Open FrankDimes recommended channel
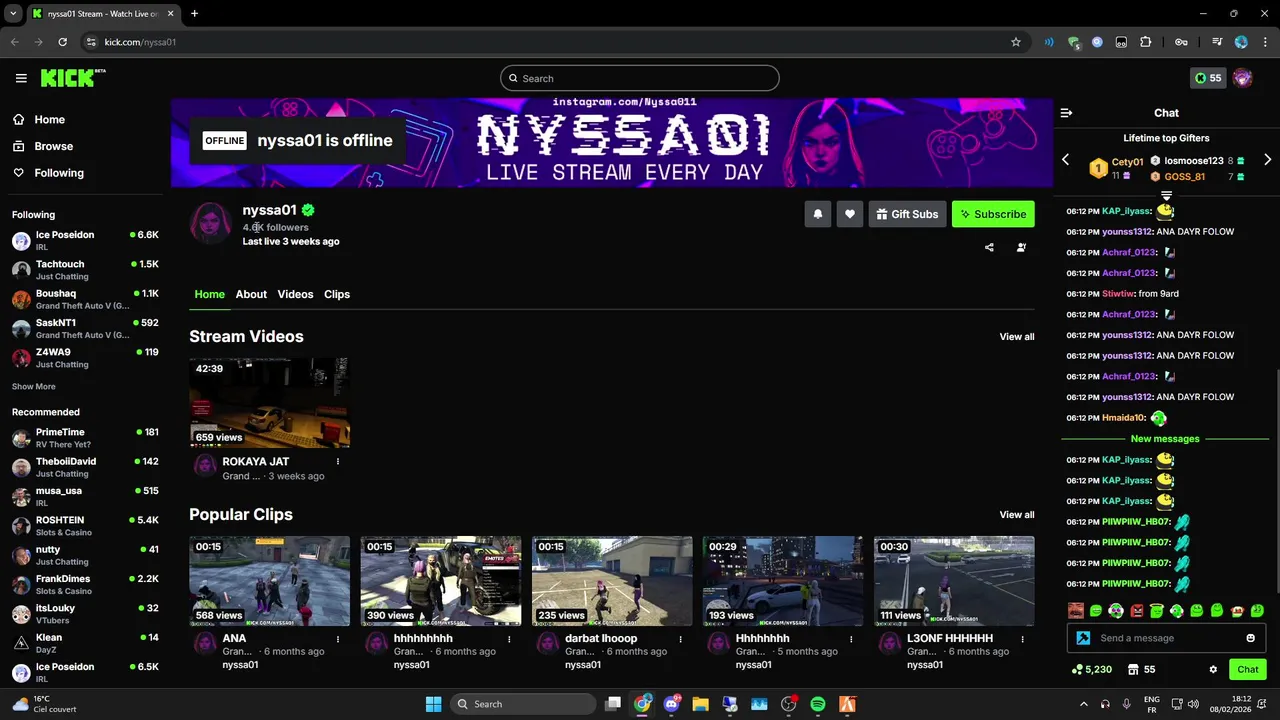Viewport: 1280px width, 720px height. (x=85, y=584)
